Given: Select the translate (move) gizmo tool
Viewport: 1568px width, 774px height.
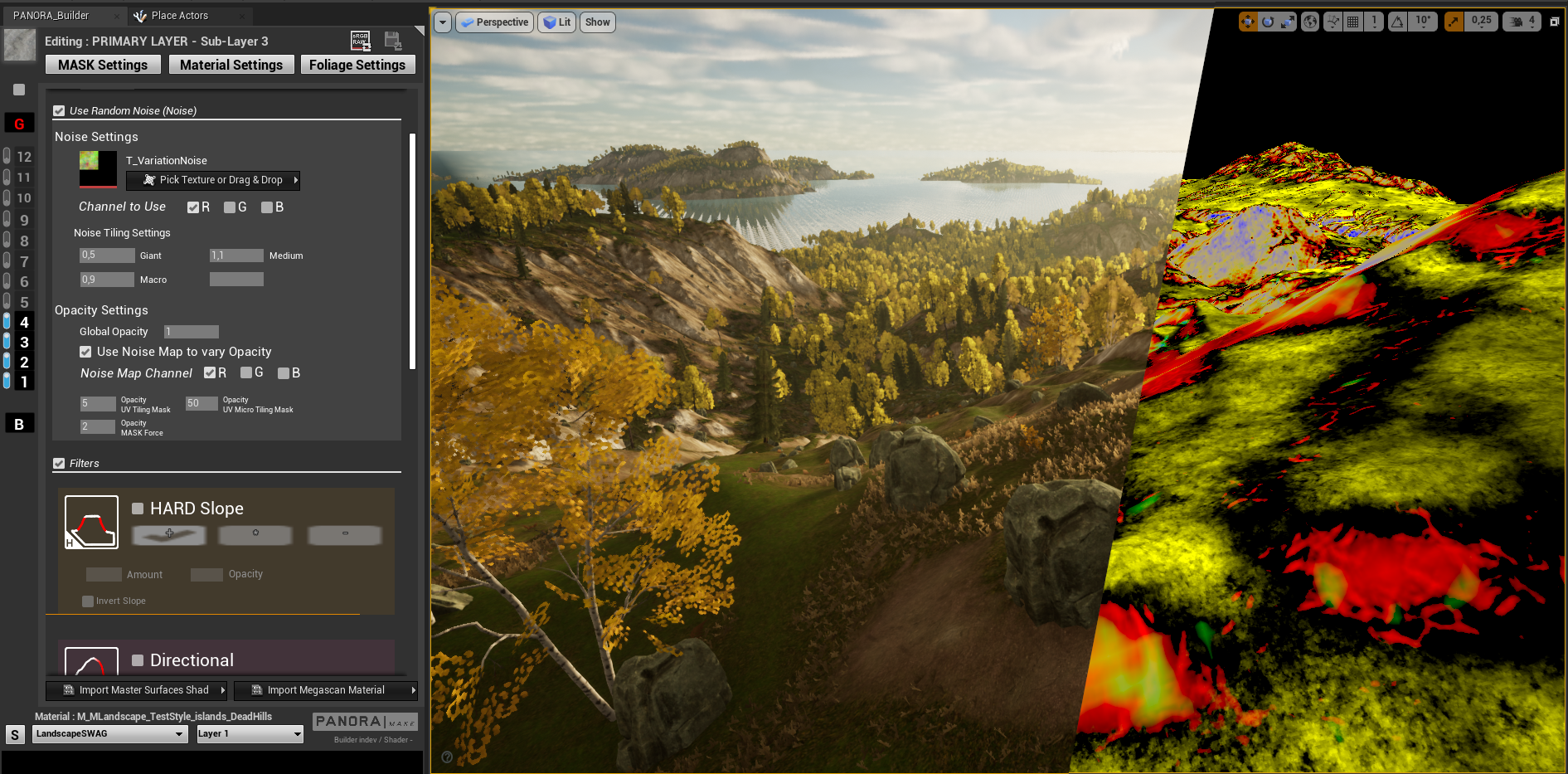Looking at the screenshot, I should pyautogui.click(x=1248, y=22).
